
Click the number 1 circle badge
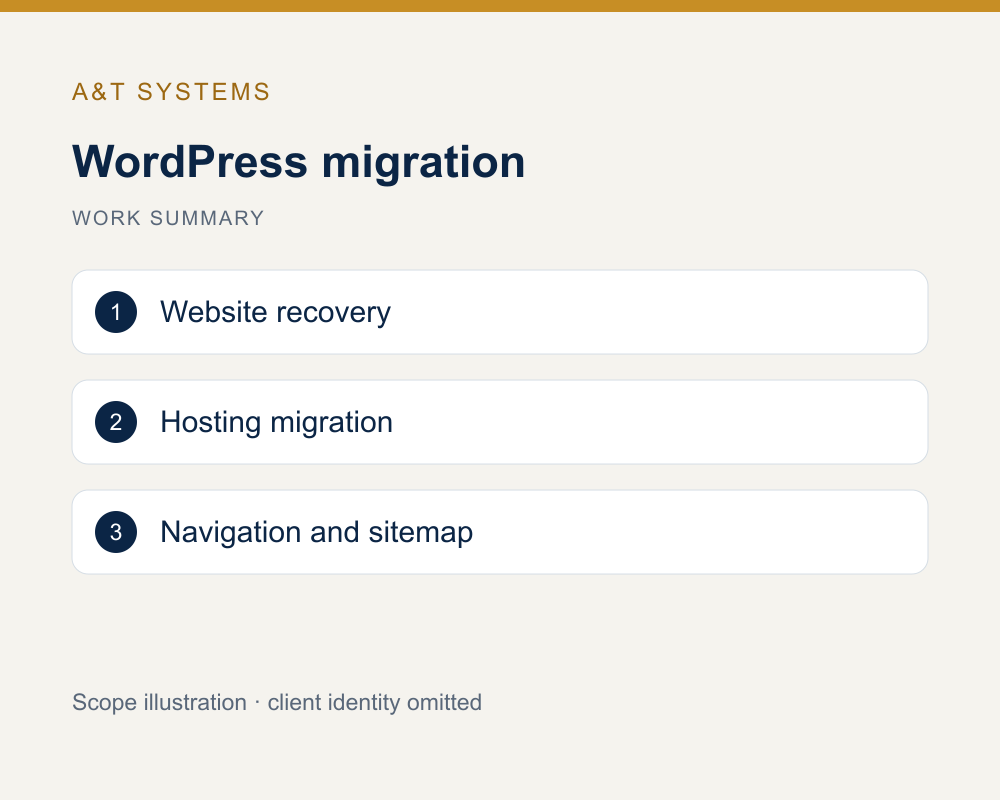[116, 312]
